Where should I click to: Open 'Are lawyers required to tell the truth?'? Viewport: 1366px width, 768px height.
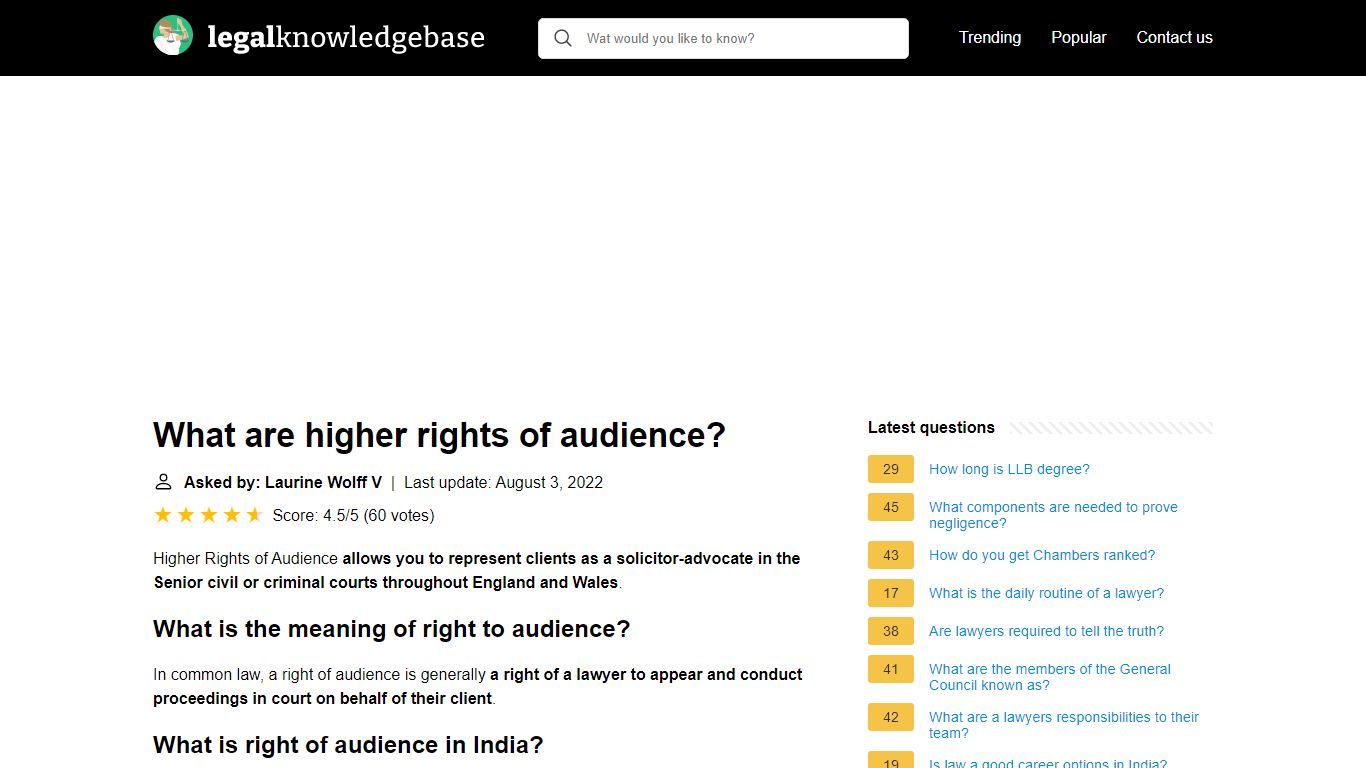1046,631
